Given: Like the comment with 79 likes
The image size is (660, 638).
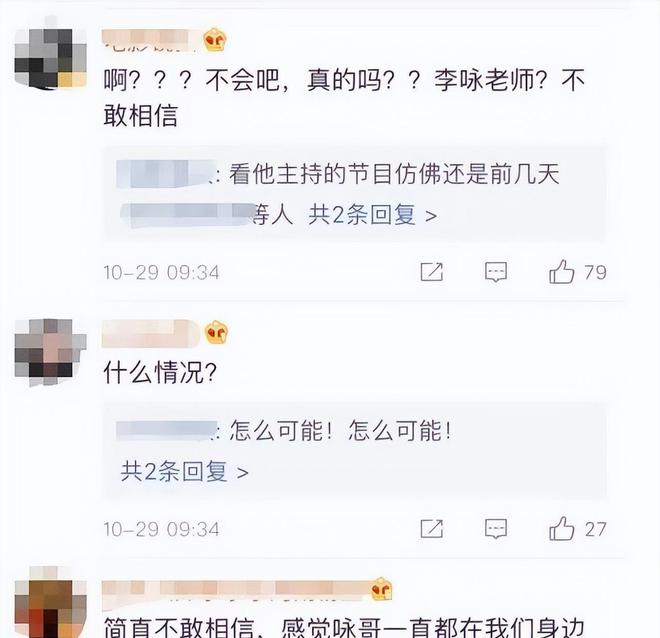Looking at the screenshot, I should [x=562, y=271].
